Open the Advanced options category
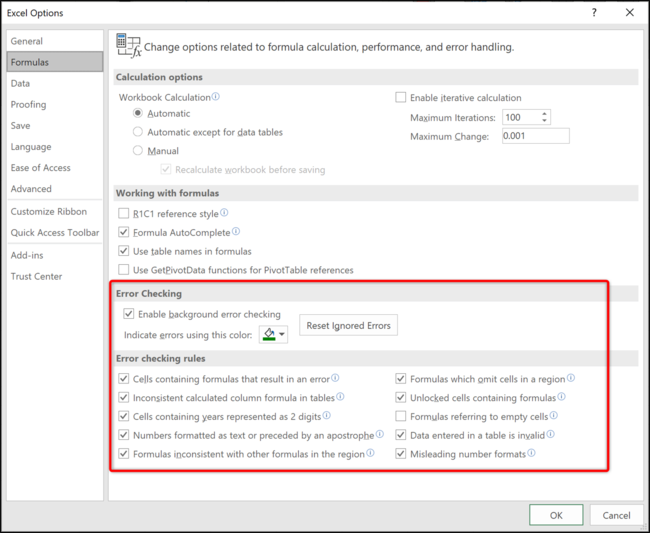This screenshot has height=533, width=650. coord(31,189)
